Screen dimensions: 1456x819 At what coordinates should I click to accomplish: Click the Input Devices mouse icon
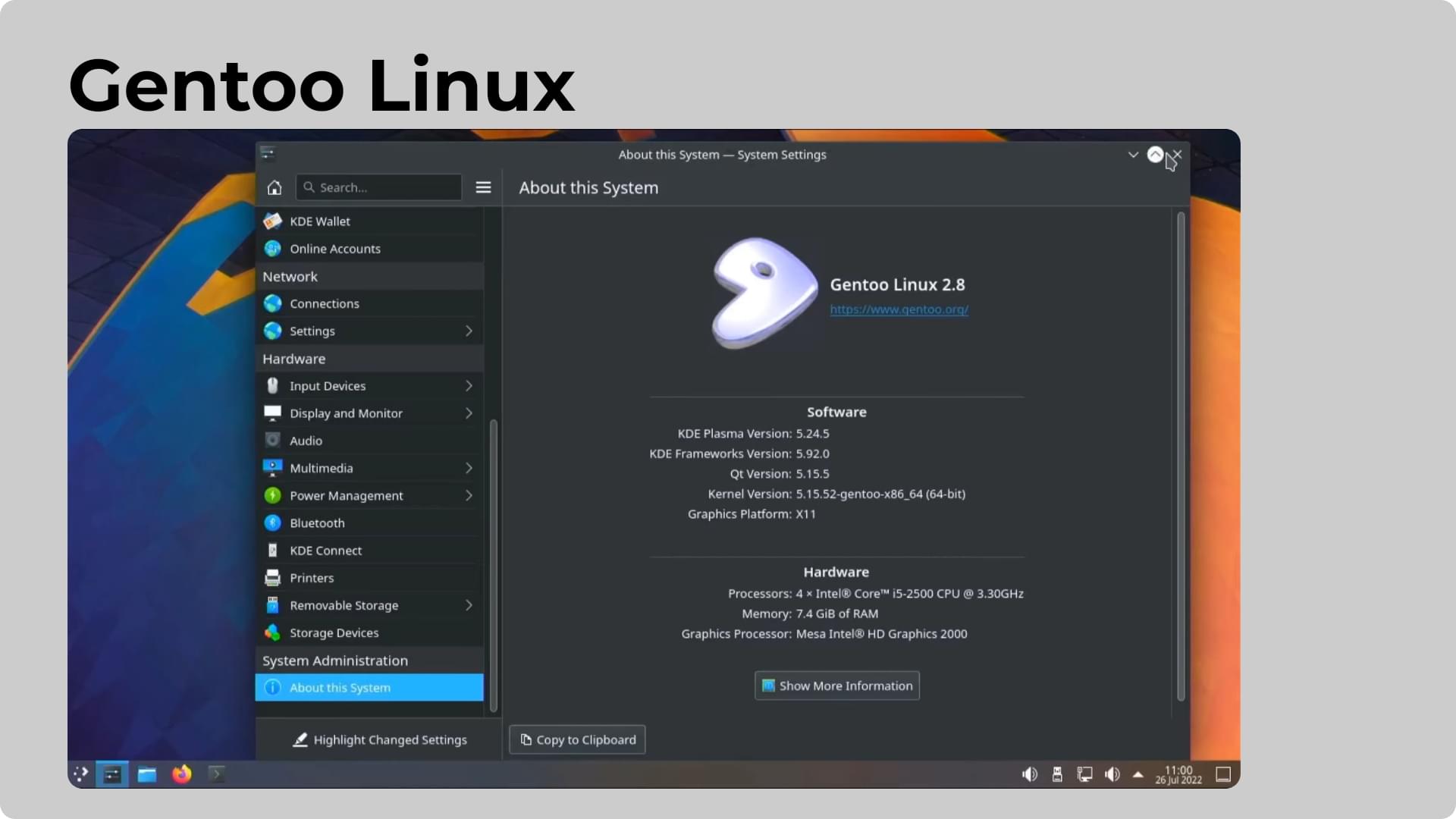click(272, 386)
